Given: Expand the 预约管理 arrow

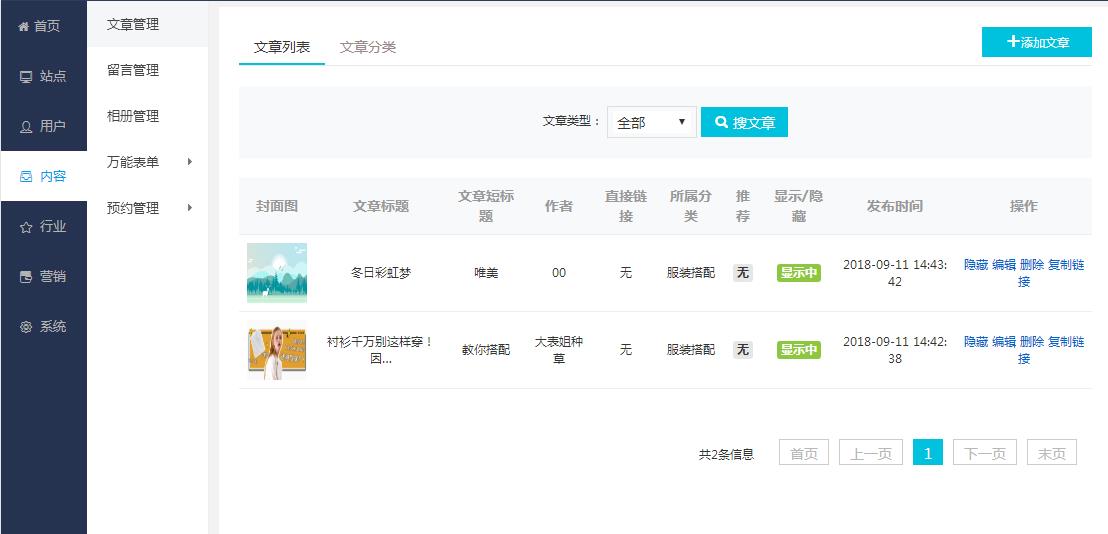Looking at the screenshot, I should coord(190,208).
